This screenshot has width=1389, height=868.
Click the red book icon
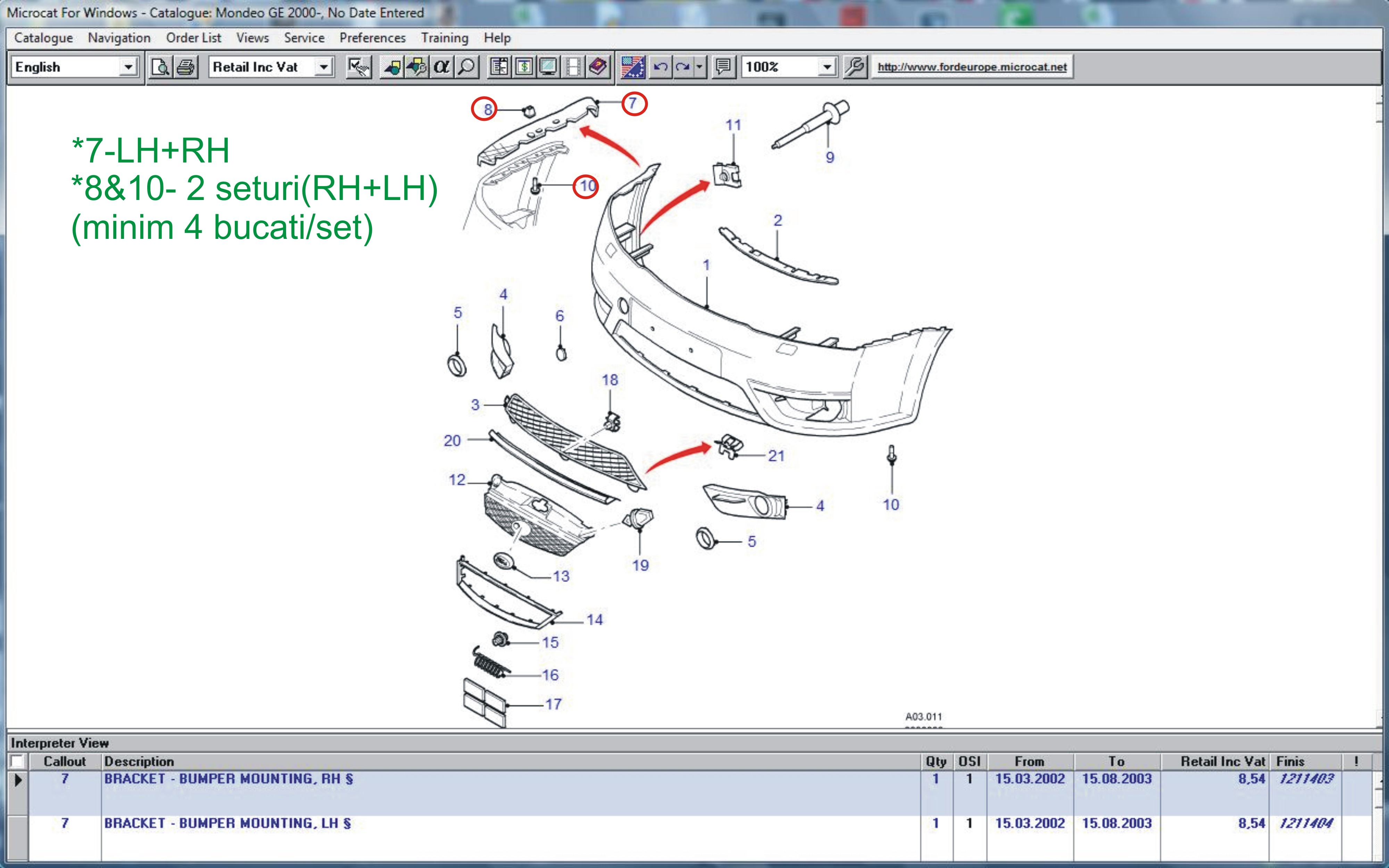(598, 67)
